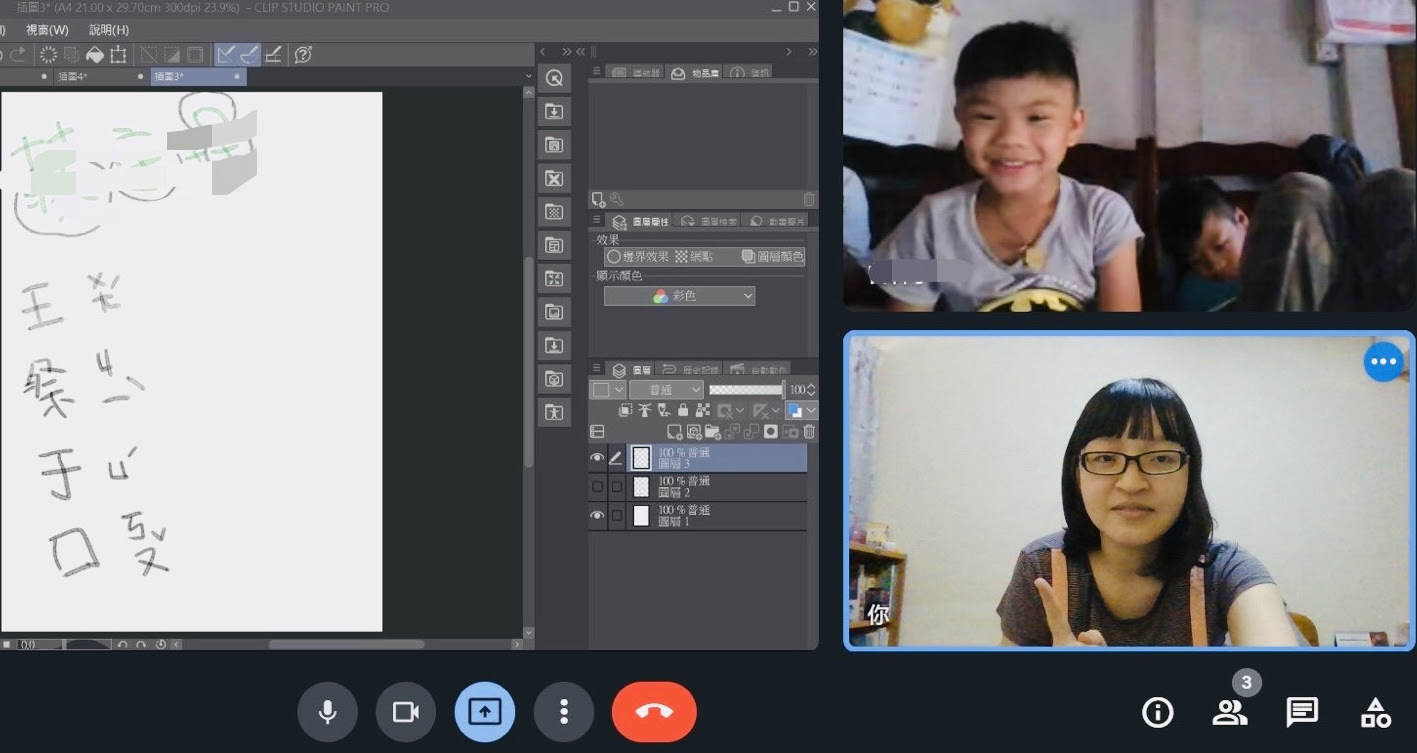This screenshot has height=753, width=1417.
Task: Expand the ruler range dropdown arrow
Action: click(776, 410)
